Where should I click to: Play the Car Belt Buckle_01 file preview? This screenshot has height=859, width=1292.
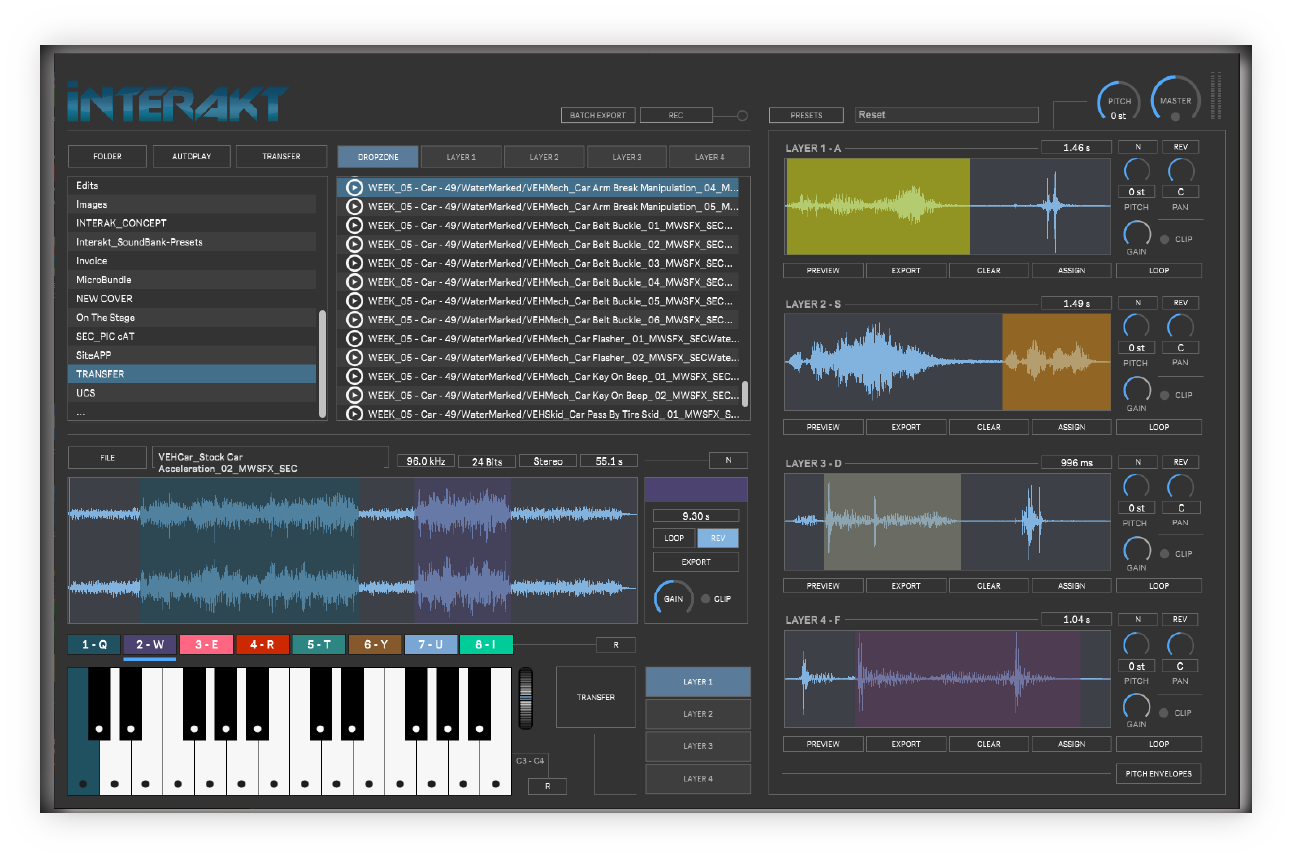pos(354,225)
